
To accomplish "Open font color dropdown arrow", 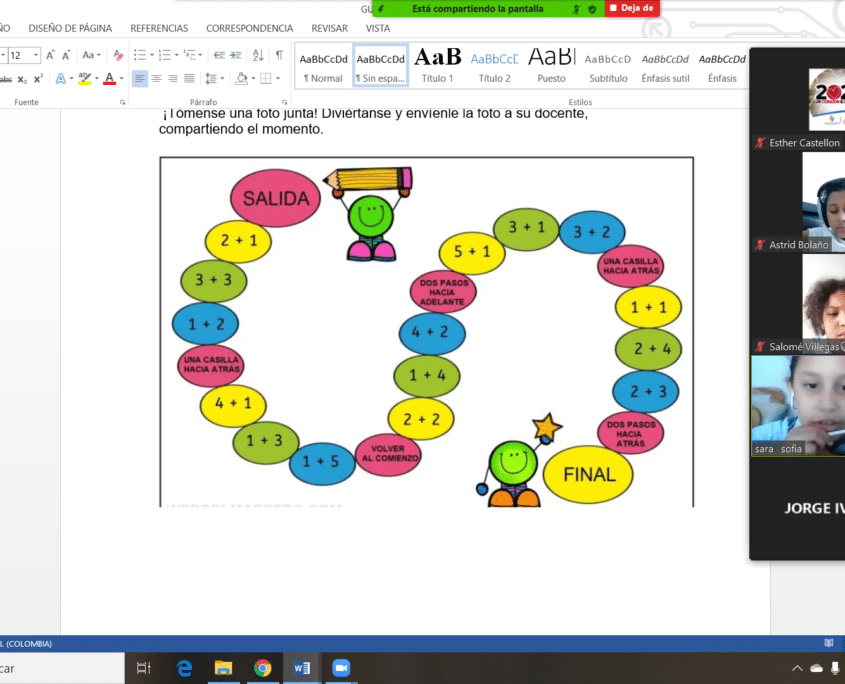I will coord(122,79).
